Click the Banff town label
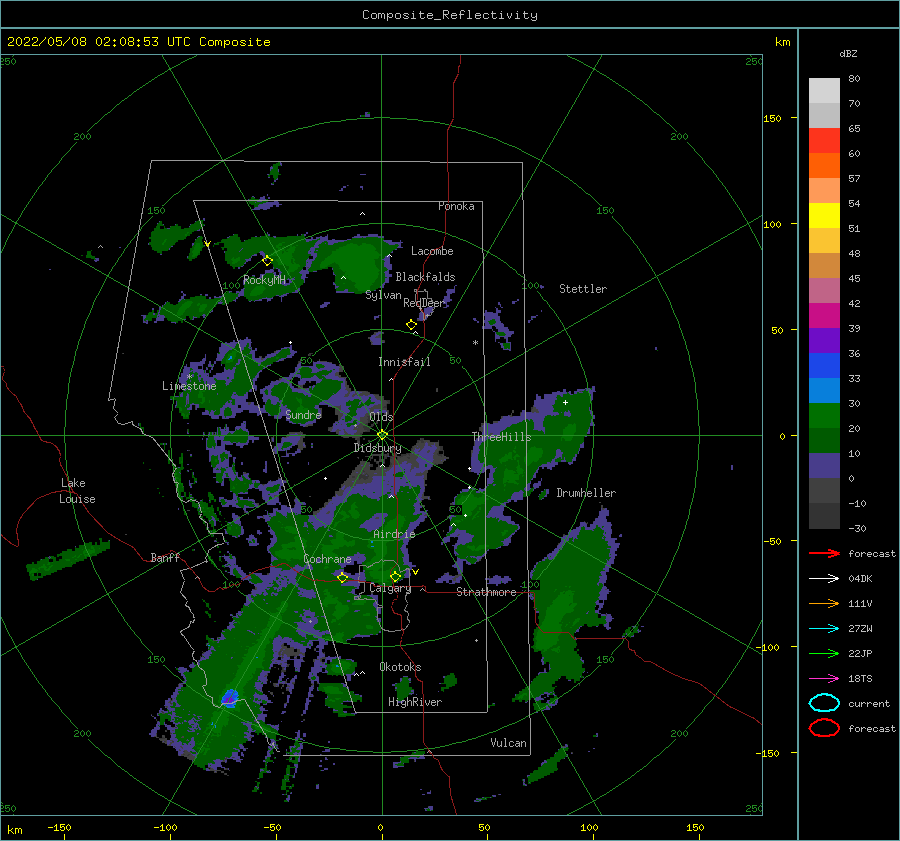900x841 pixels. coord(165,557)
